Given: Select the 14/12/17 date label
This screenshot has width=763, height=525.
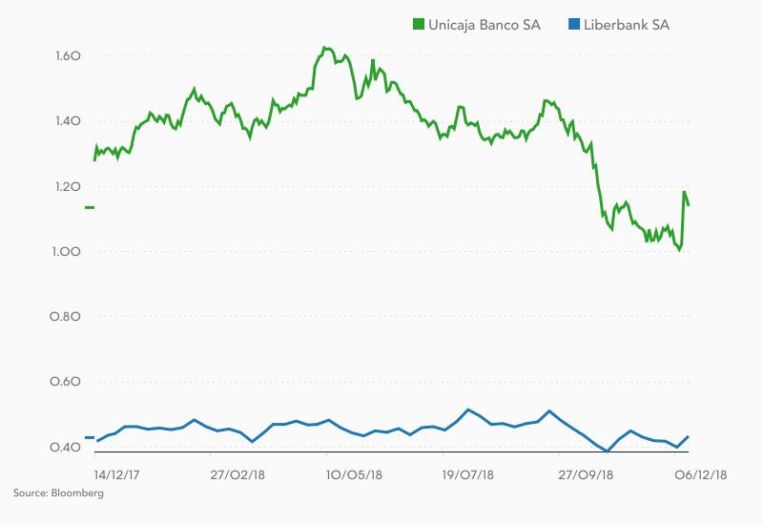Looking at the screenshot, I should point(117,474).
